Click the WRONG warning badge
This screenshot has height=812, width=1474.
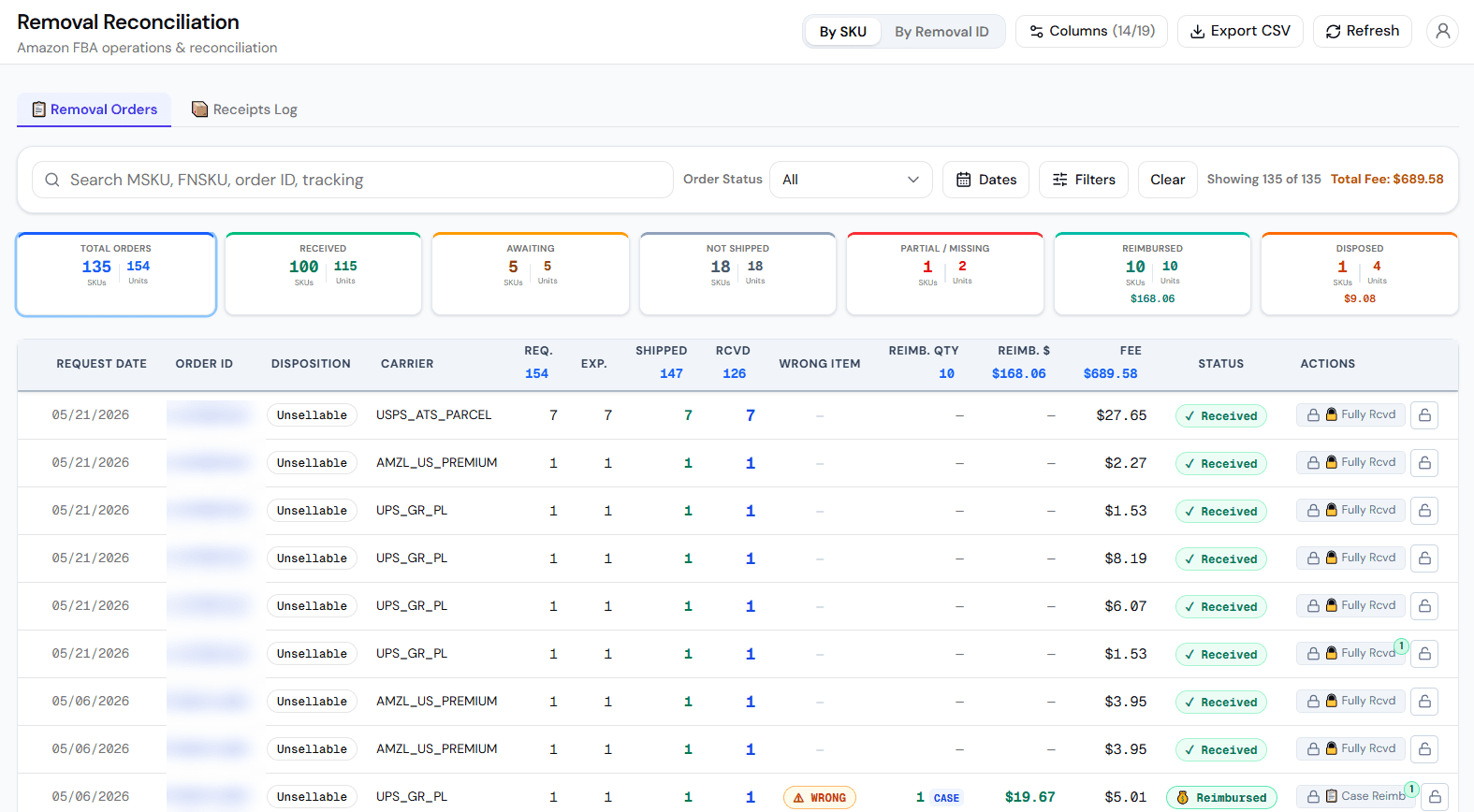click(820, 798)
